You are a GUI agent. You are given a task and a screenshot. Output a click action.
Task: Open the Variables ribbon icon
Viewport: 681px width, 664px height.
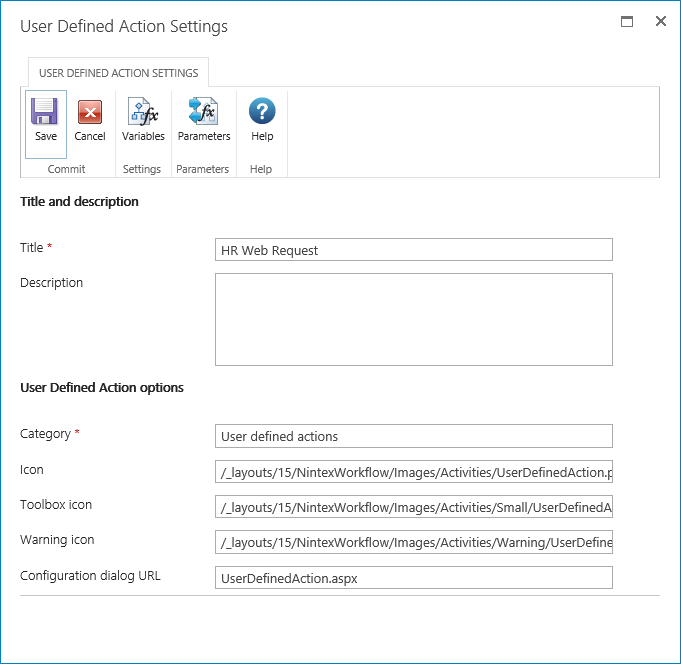pos(143,111)
